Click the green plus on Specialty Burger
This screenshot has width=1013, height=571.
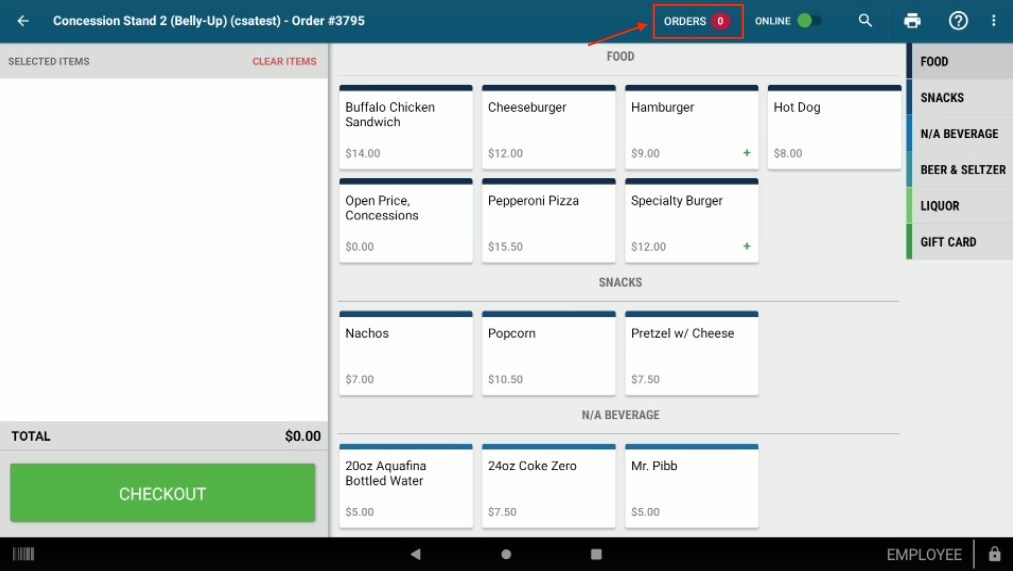coord(747,246)
